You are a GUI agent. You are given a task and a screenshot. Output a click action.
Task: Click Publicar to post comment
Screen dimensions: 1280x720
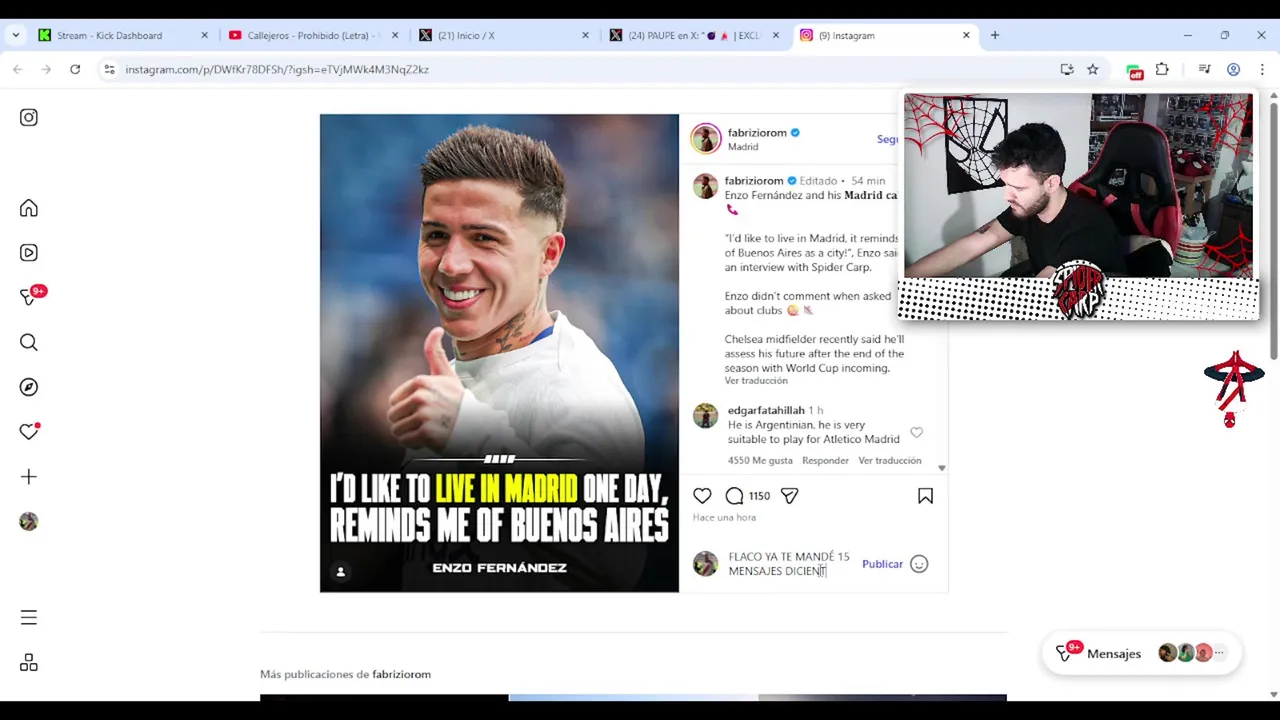882,564
